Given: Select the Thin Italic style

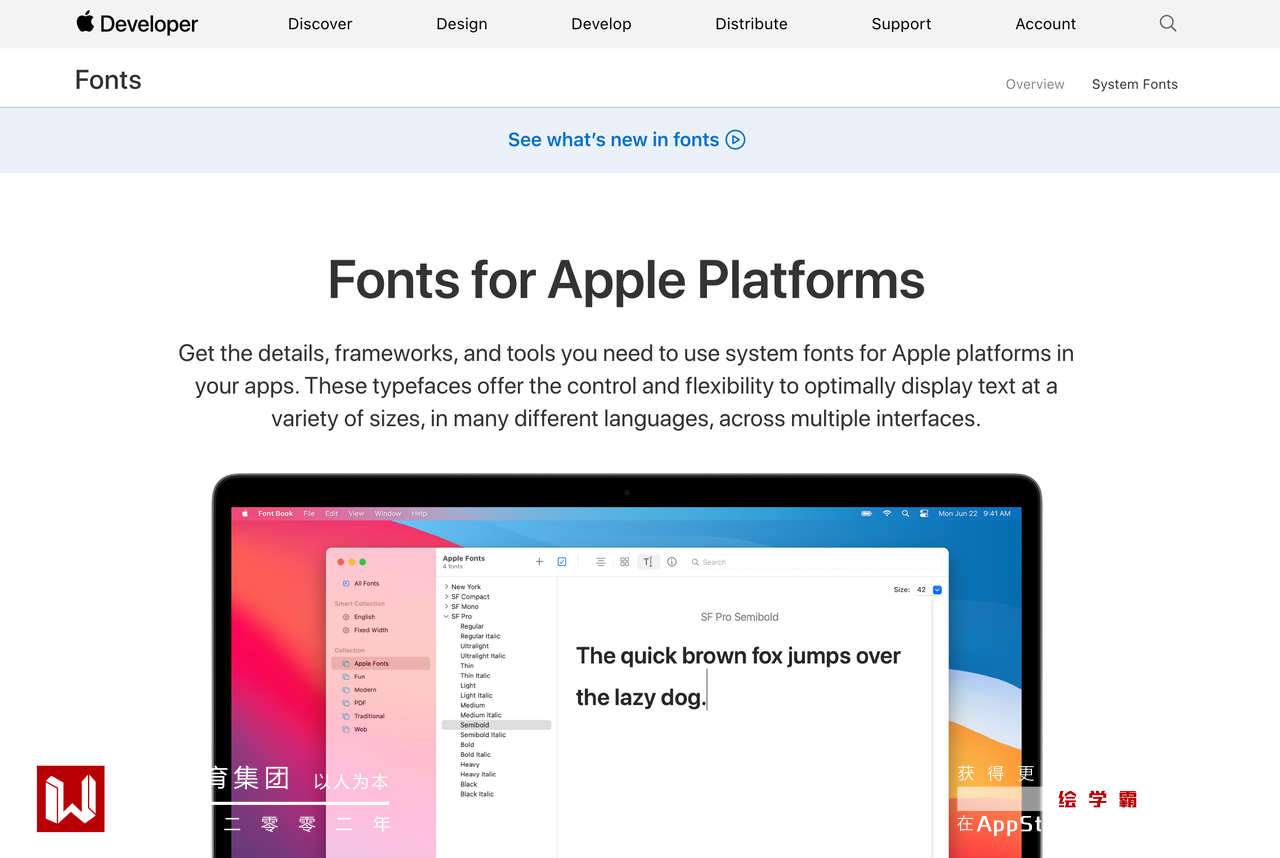Looking at the screenshot, I should tap(475, 676).
